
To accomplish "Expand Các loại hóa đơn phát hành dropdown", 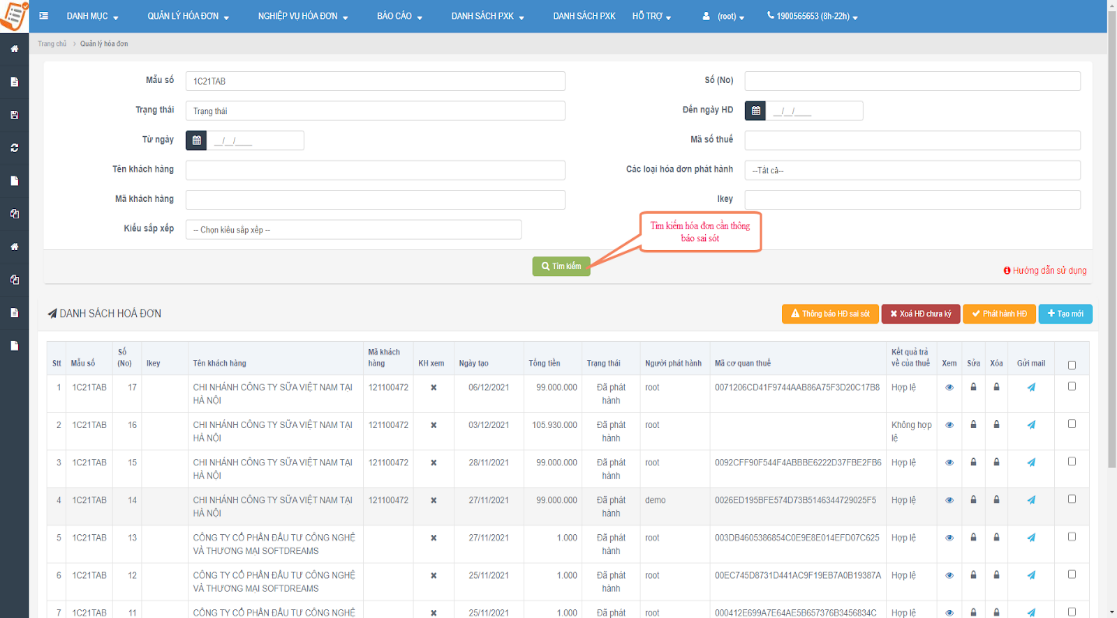I will coord(912,170).
